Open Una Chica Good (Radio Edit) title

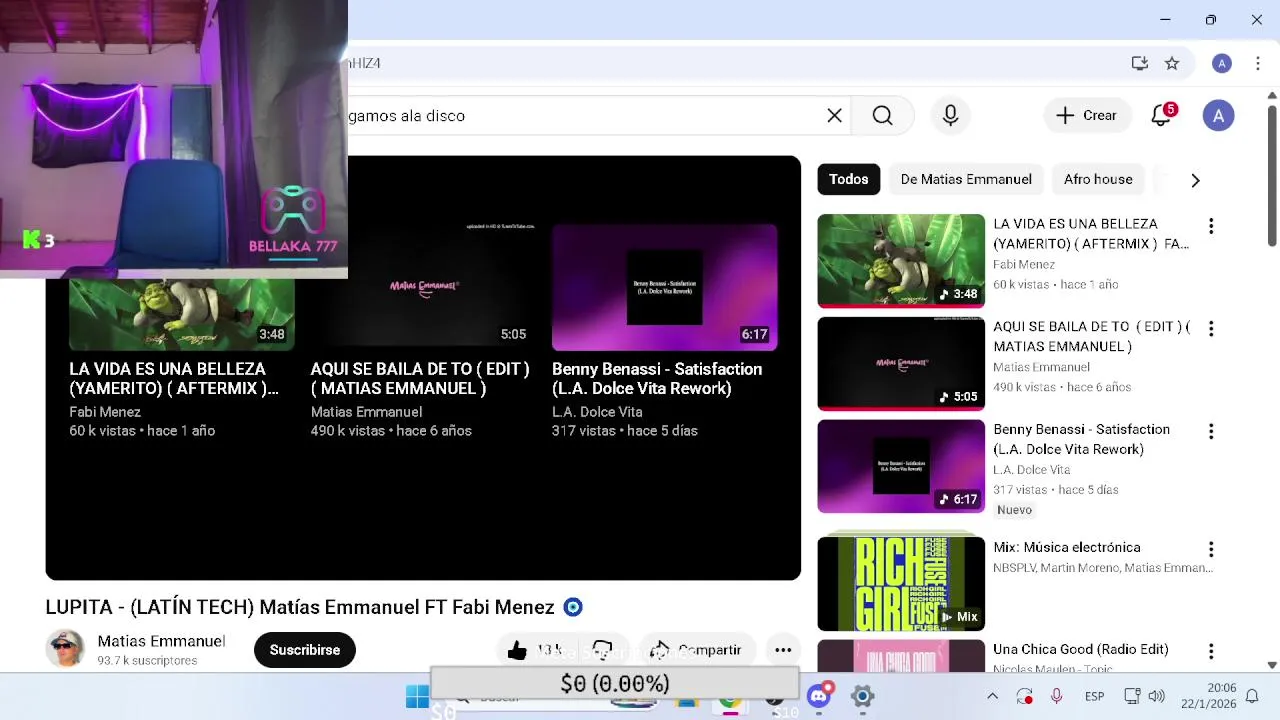(1081, 649)
